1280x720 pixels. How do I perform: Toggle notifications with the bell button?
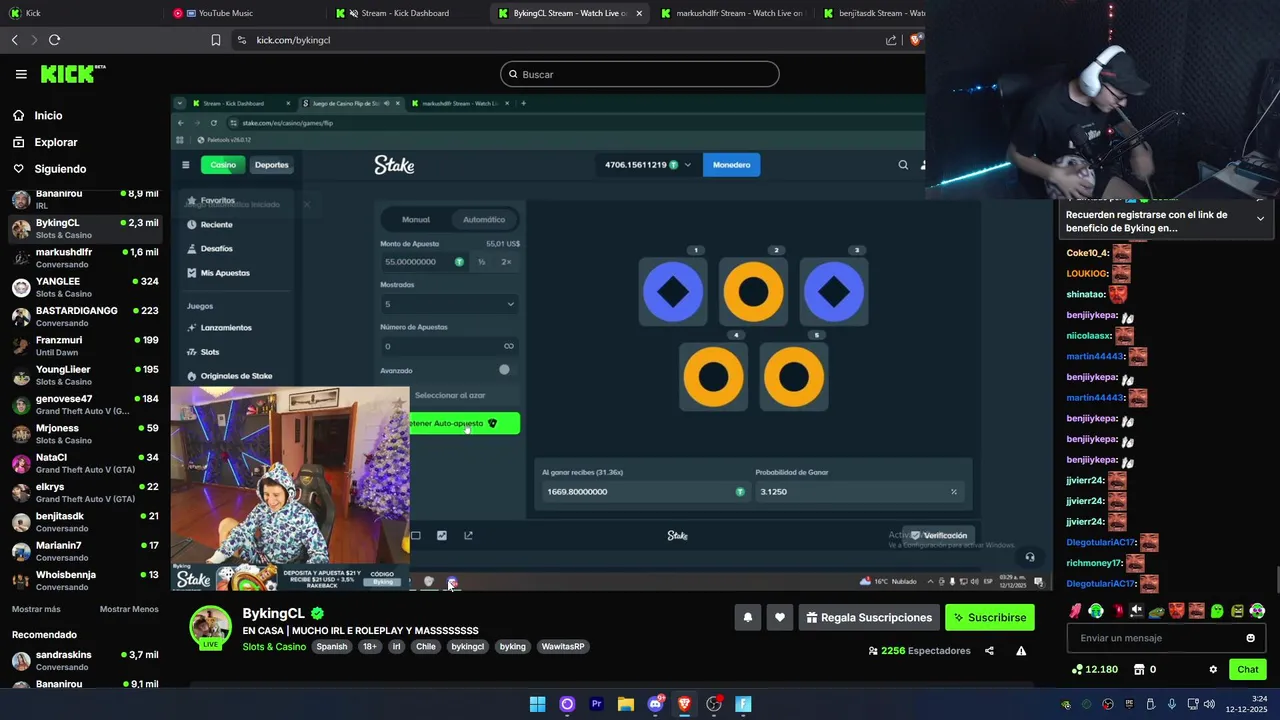point(747,618)
